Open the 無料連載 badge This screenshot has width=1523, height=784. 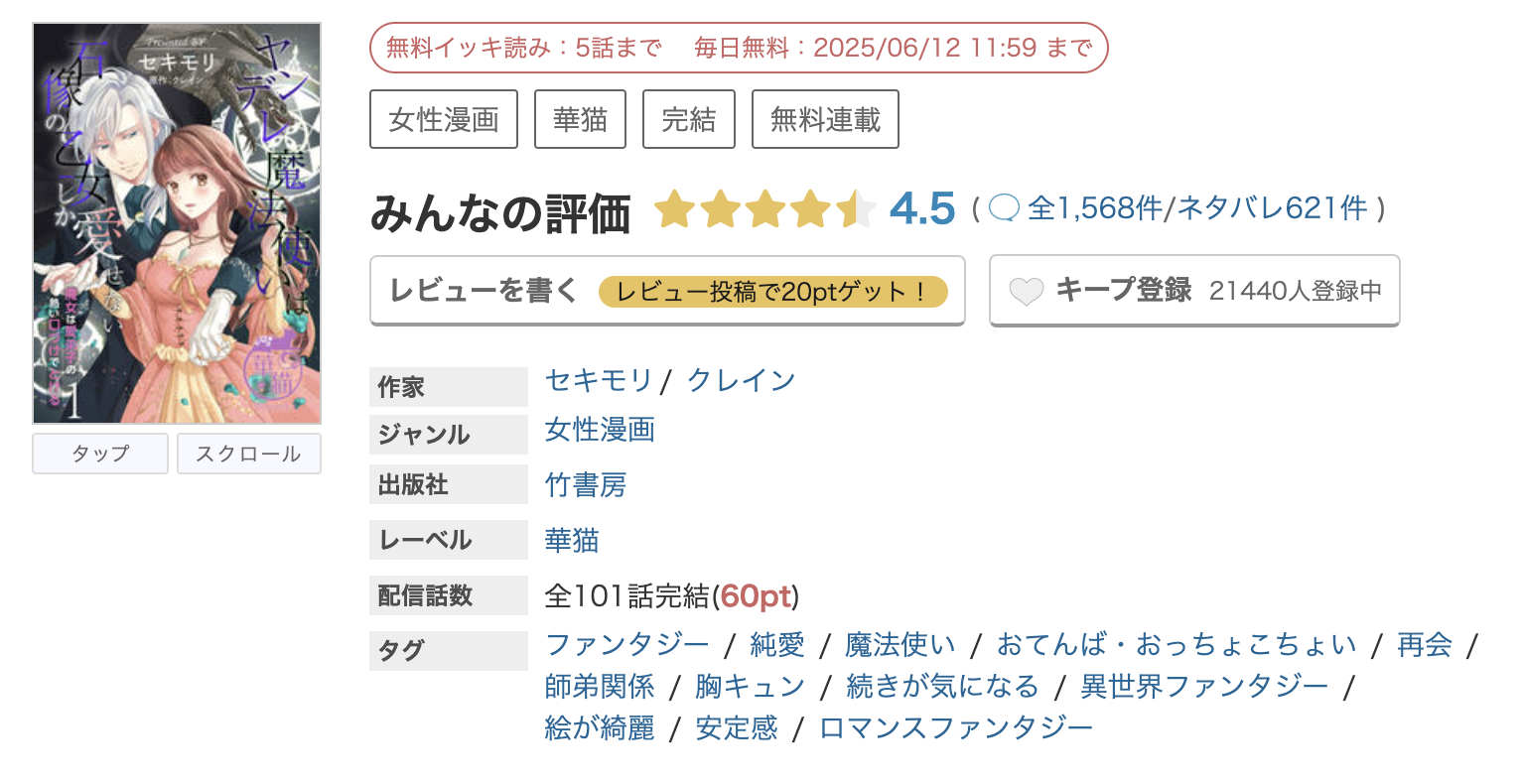824,118
